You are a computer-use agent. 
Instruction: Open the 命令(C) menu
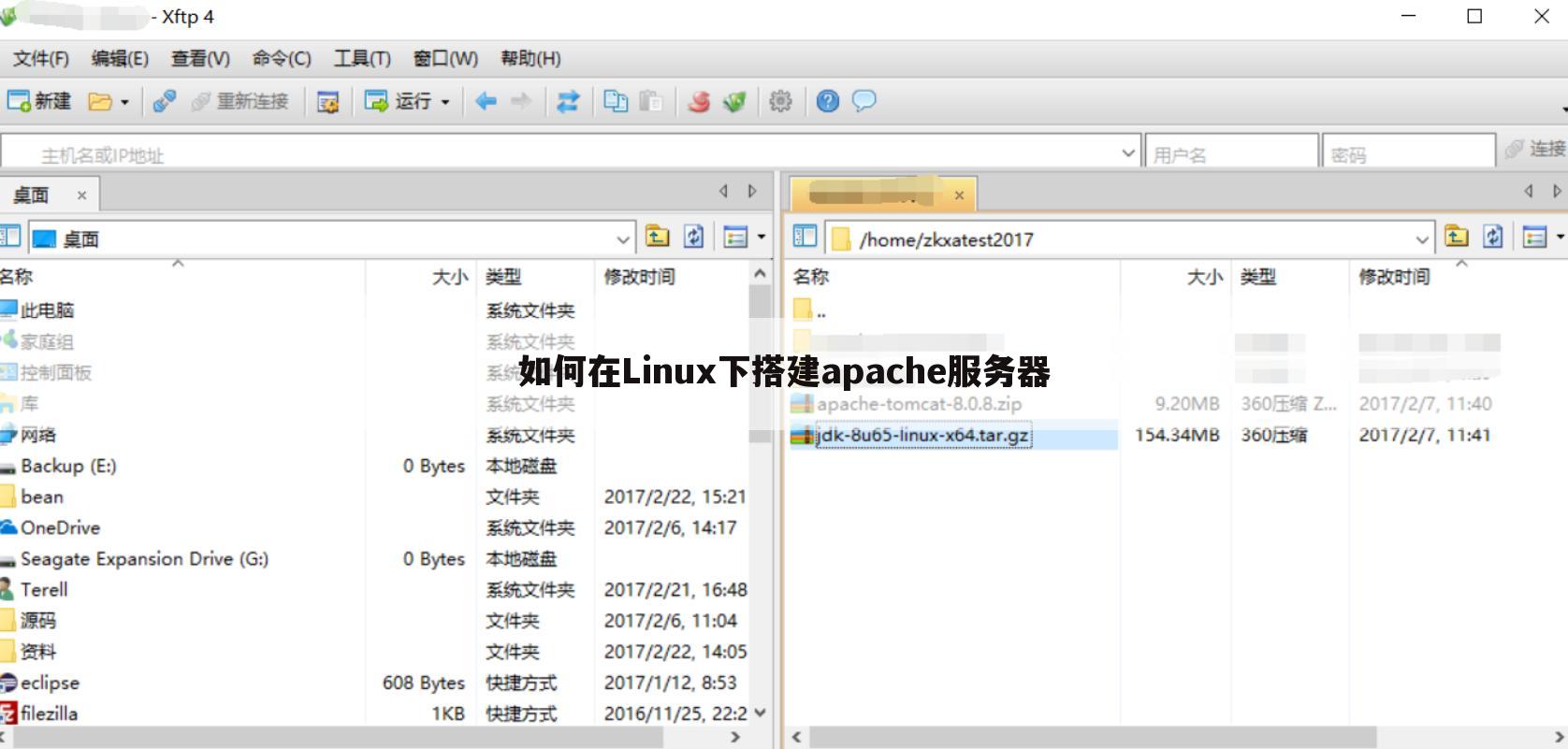coord(282,58)
